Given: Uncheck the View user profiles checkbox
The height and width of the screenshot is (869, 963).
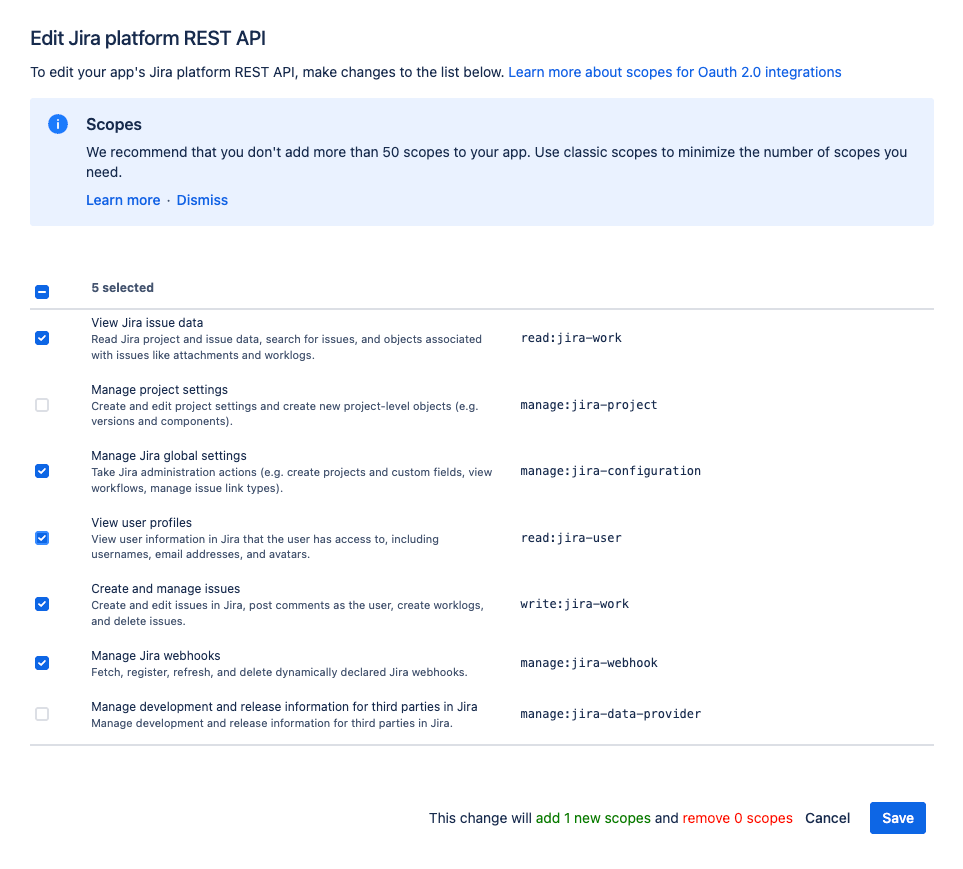Looking at the screenshot, I should (42, 538).
